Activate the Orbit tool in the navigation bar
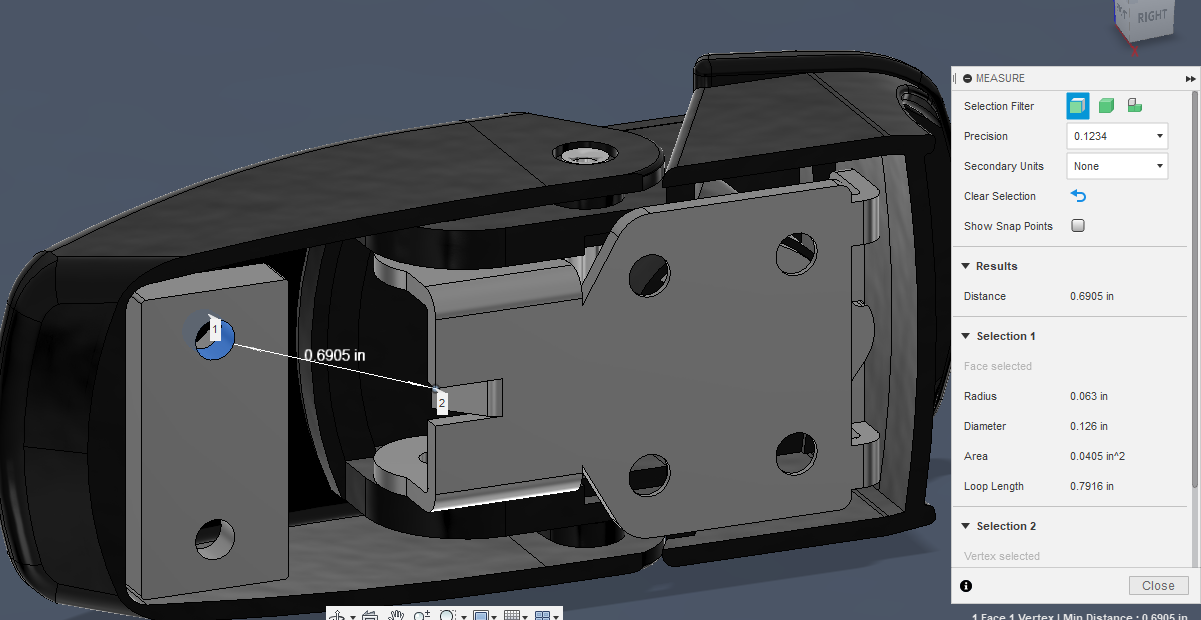 pos(338,615)
